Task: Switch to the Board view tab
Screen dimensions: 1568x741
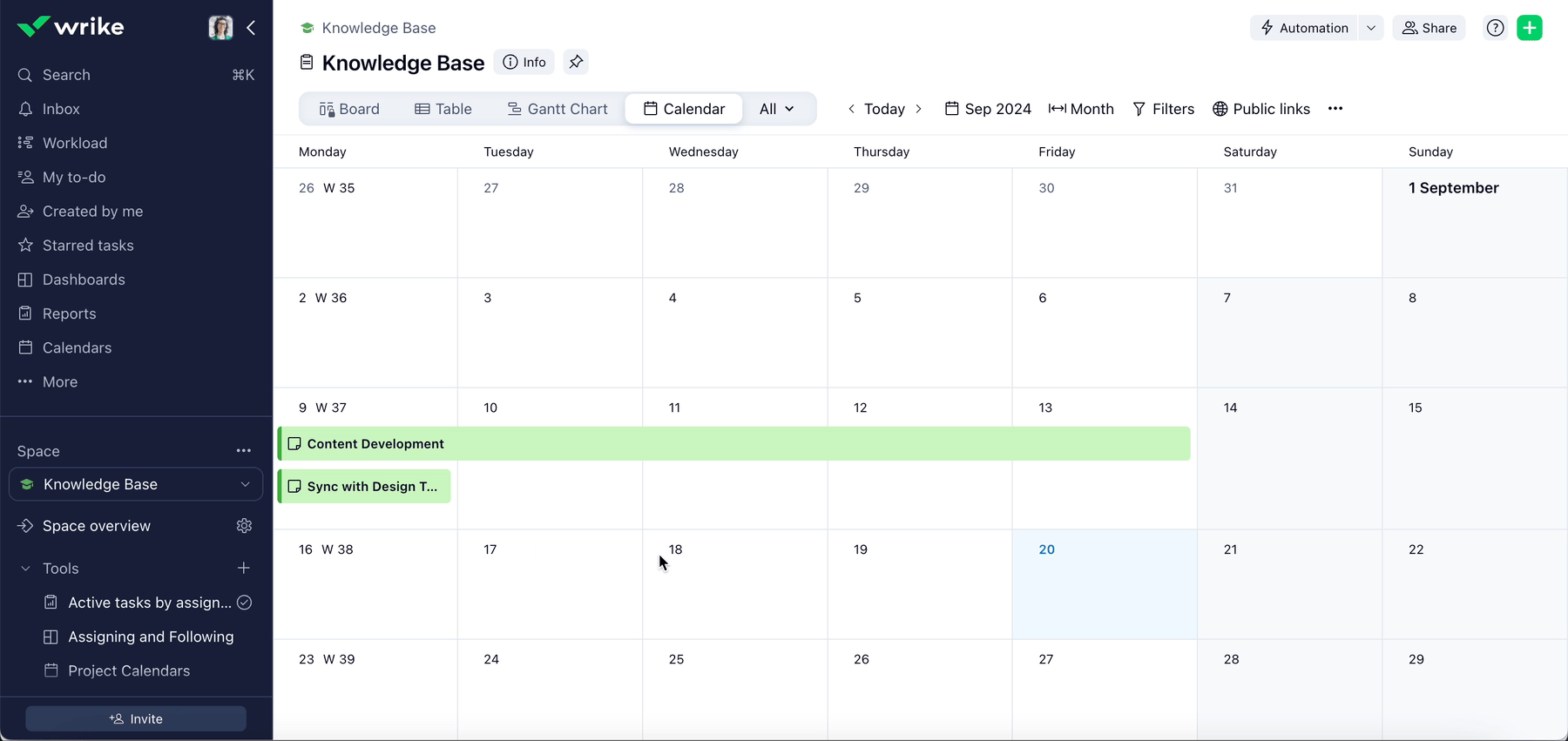Action: point(349,109)
